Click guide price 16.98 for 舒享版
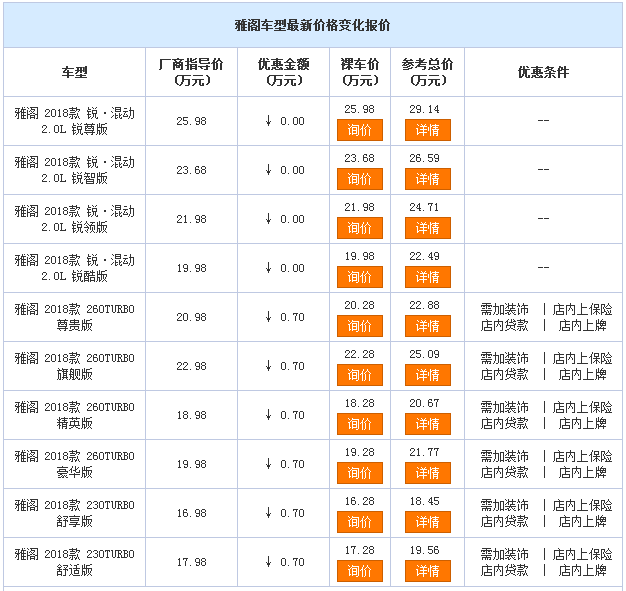Viewport: 626px width, 591px height. 192,513
